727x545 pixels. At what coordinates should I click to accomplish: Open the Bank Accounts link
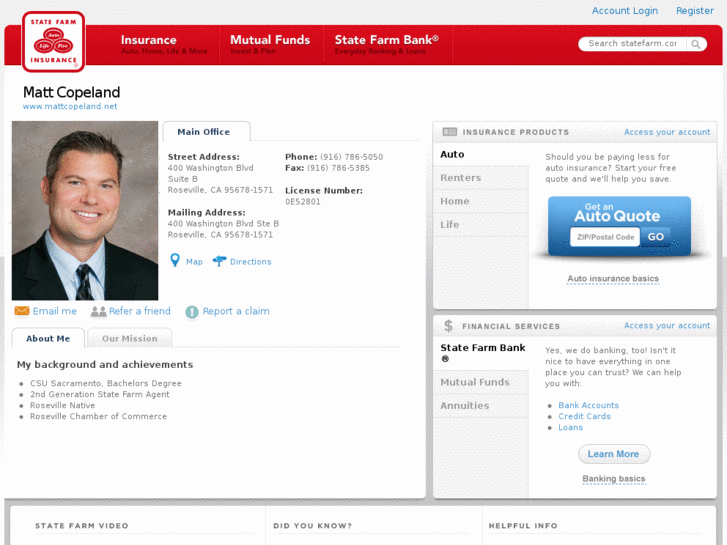coord(588,405)
